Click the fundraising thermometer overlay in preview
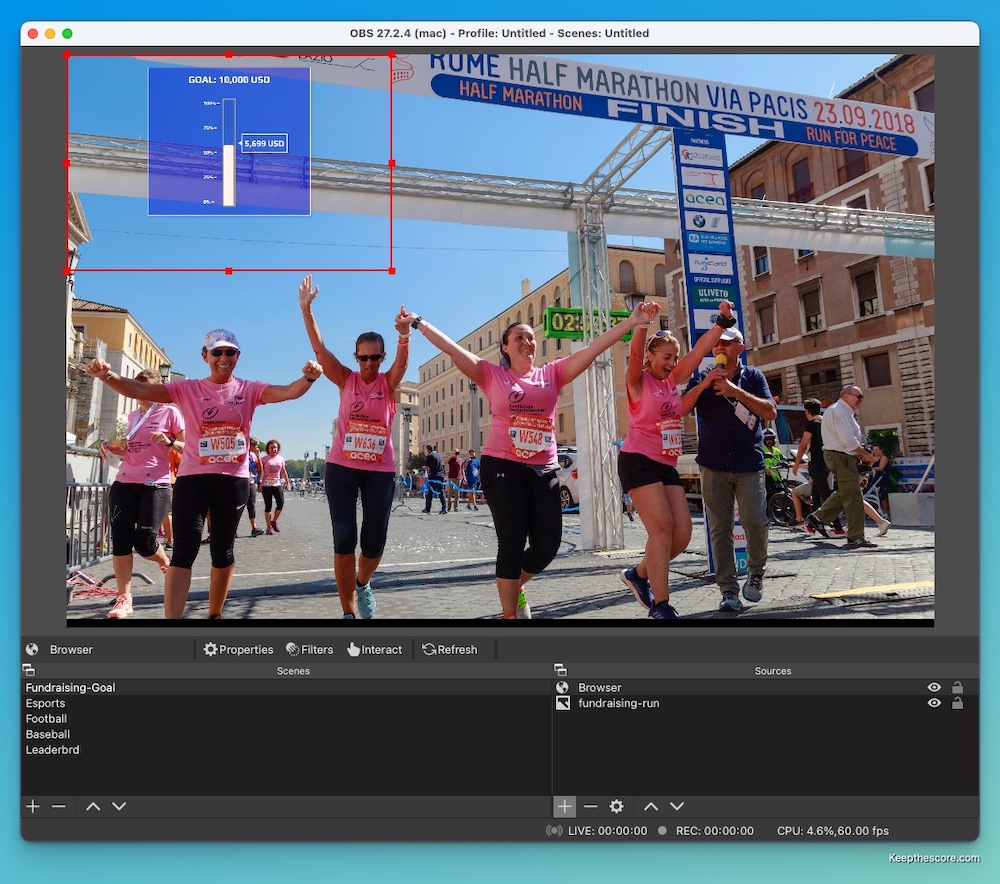 230,142
